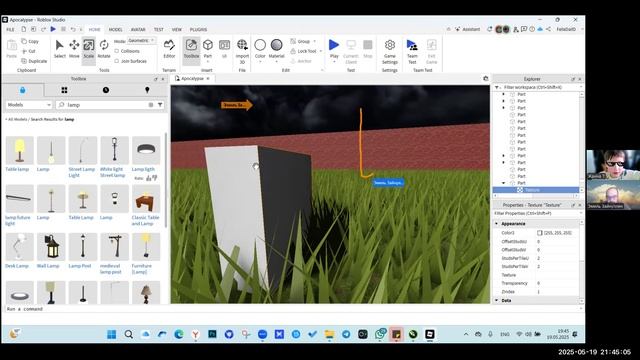The image size is (640, 360).
Task: Select the Wall Lamp model thumbnail
Action: [51, 247]
